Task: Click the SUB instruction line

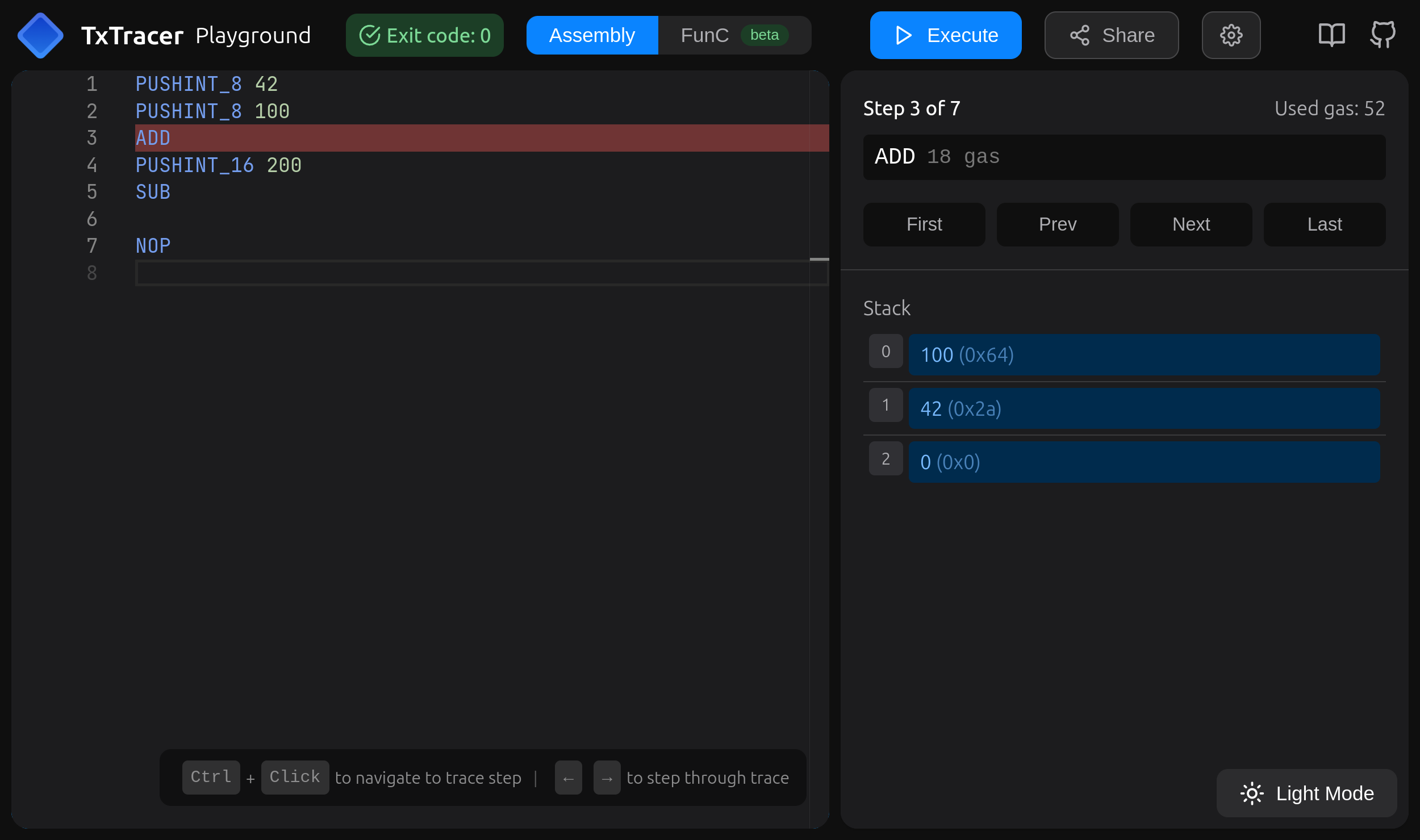Action: click(x=153, y=192)
